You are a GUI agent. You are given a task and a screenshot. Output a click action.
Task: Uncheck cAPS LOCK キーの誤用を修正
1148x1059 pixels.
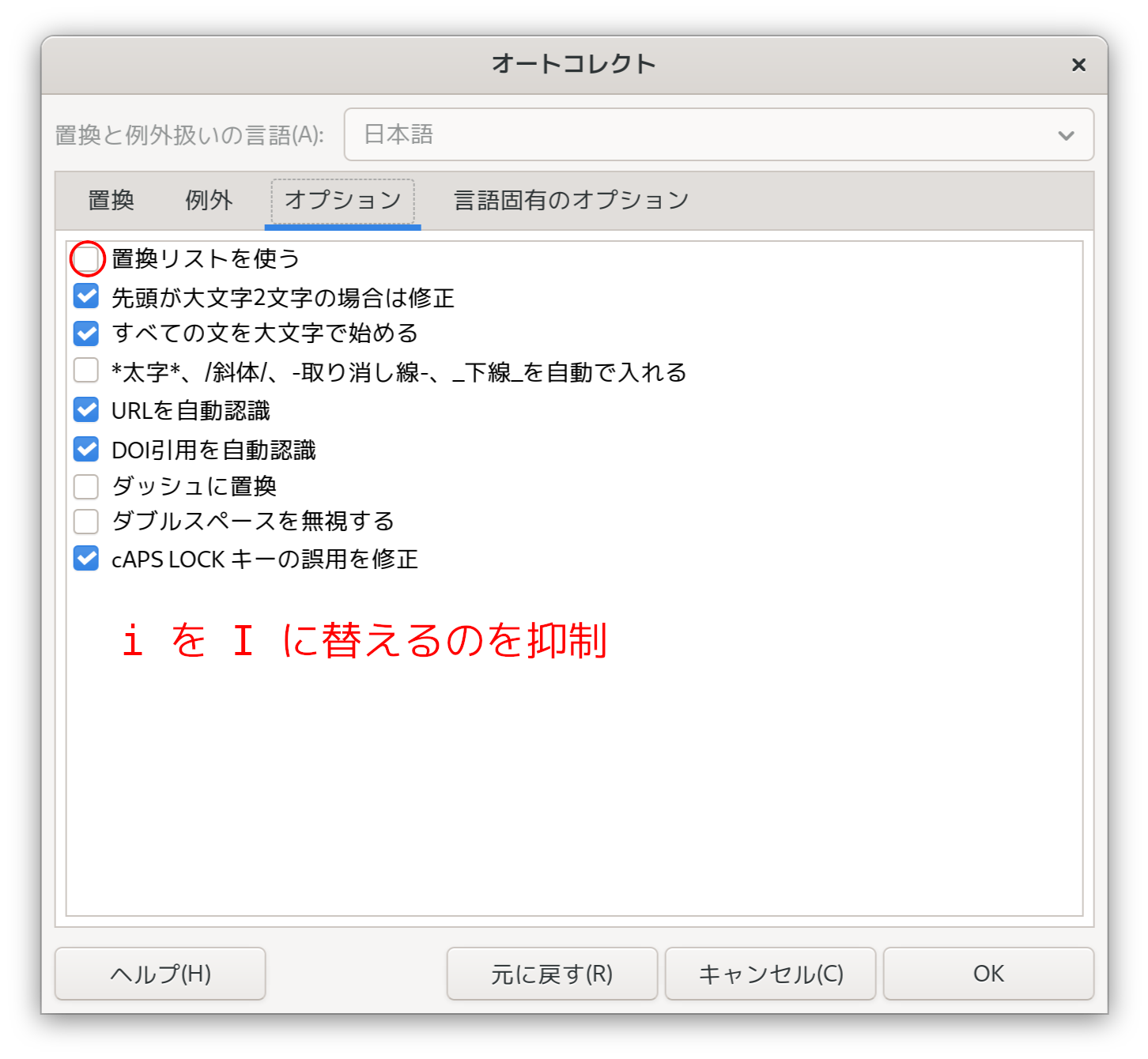[x=86, y=559]
